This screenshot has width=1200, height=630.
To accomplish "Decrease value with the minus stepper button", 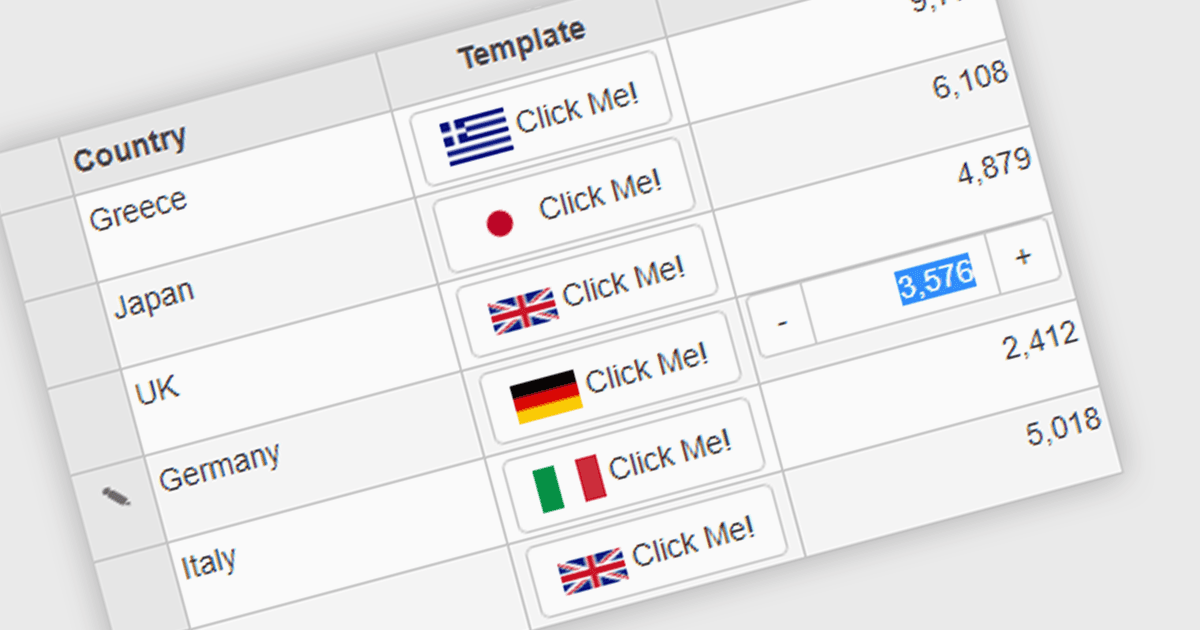I will pyautogui.click(x=783, y=323).
